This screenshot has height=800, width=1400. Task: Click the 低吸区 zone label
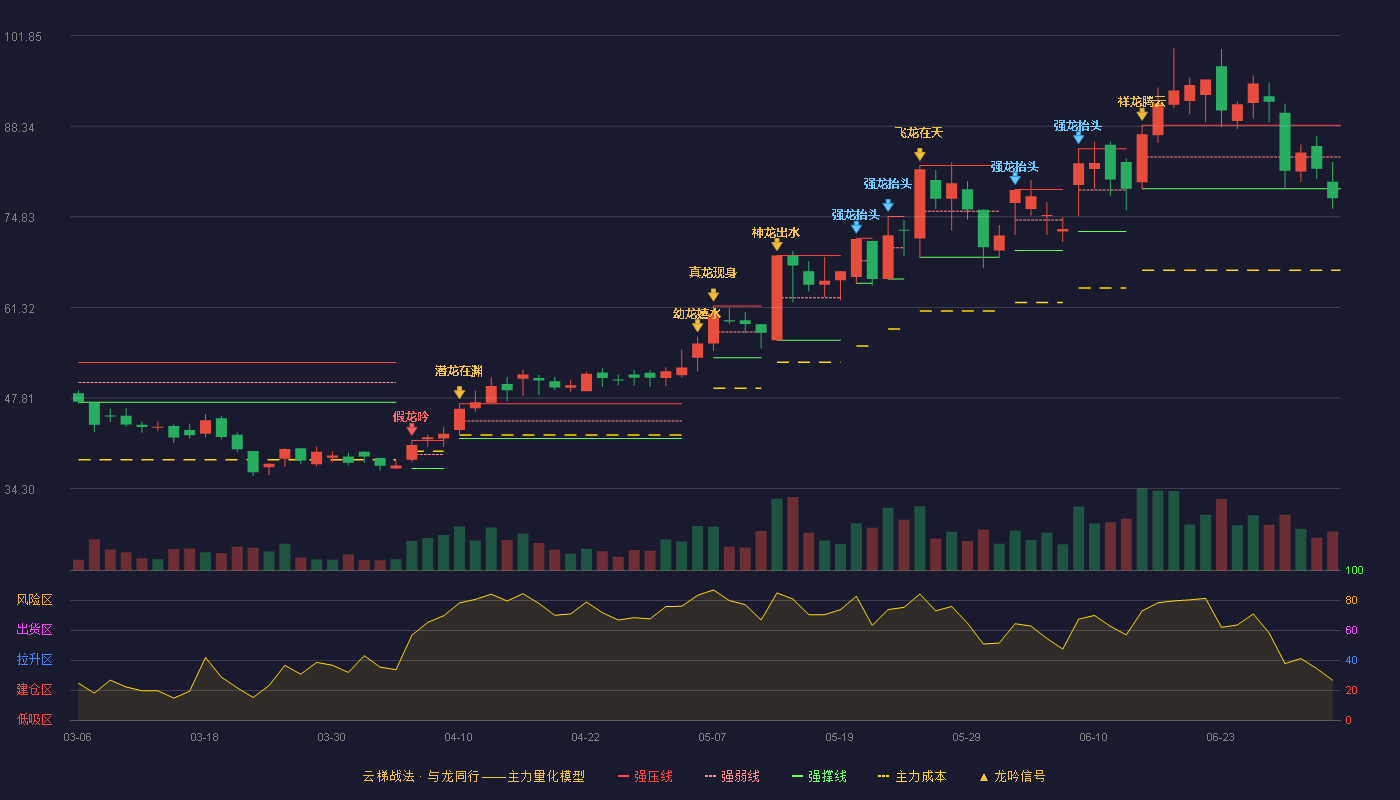(34, 719)
